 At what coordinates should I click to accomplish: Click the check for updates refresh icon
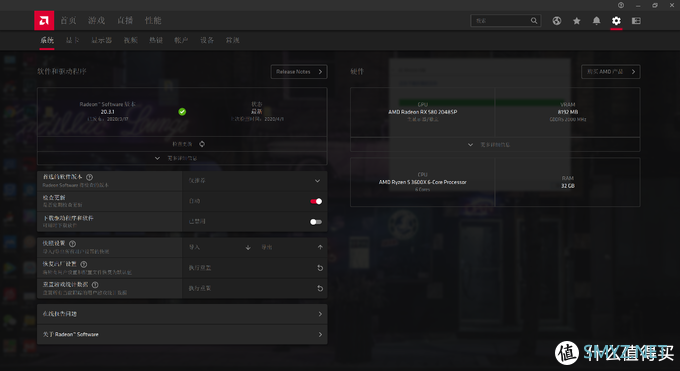(x=202, y=144)
